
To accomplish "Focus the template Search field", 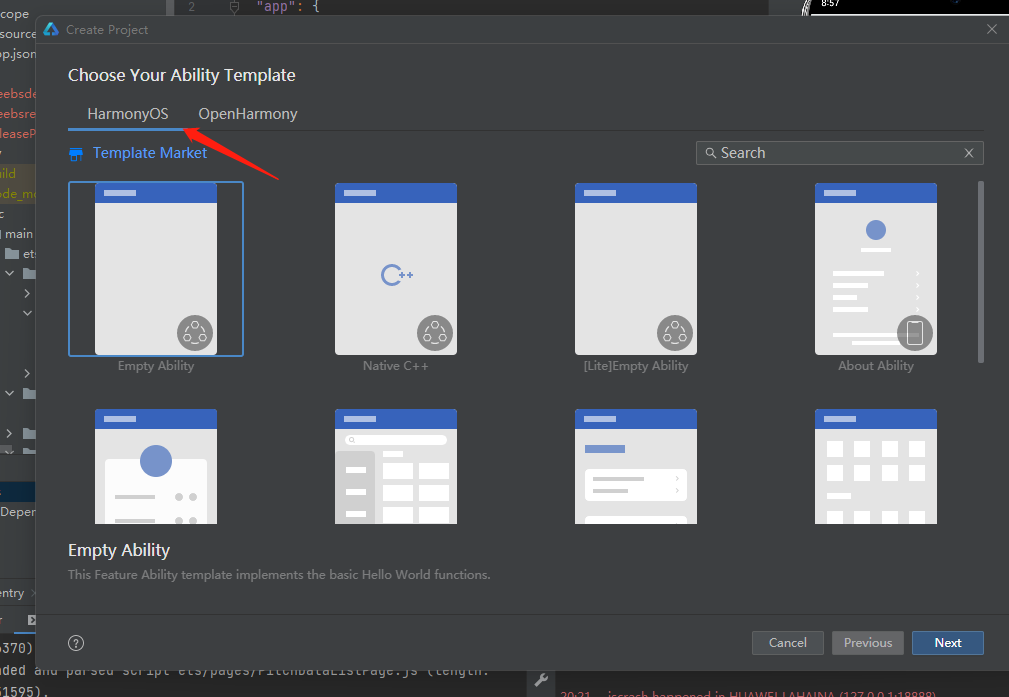I will (x=839, y=153).
